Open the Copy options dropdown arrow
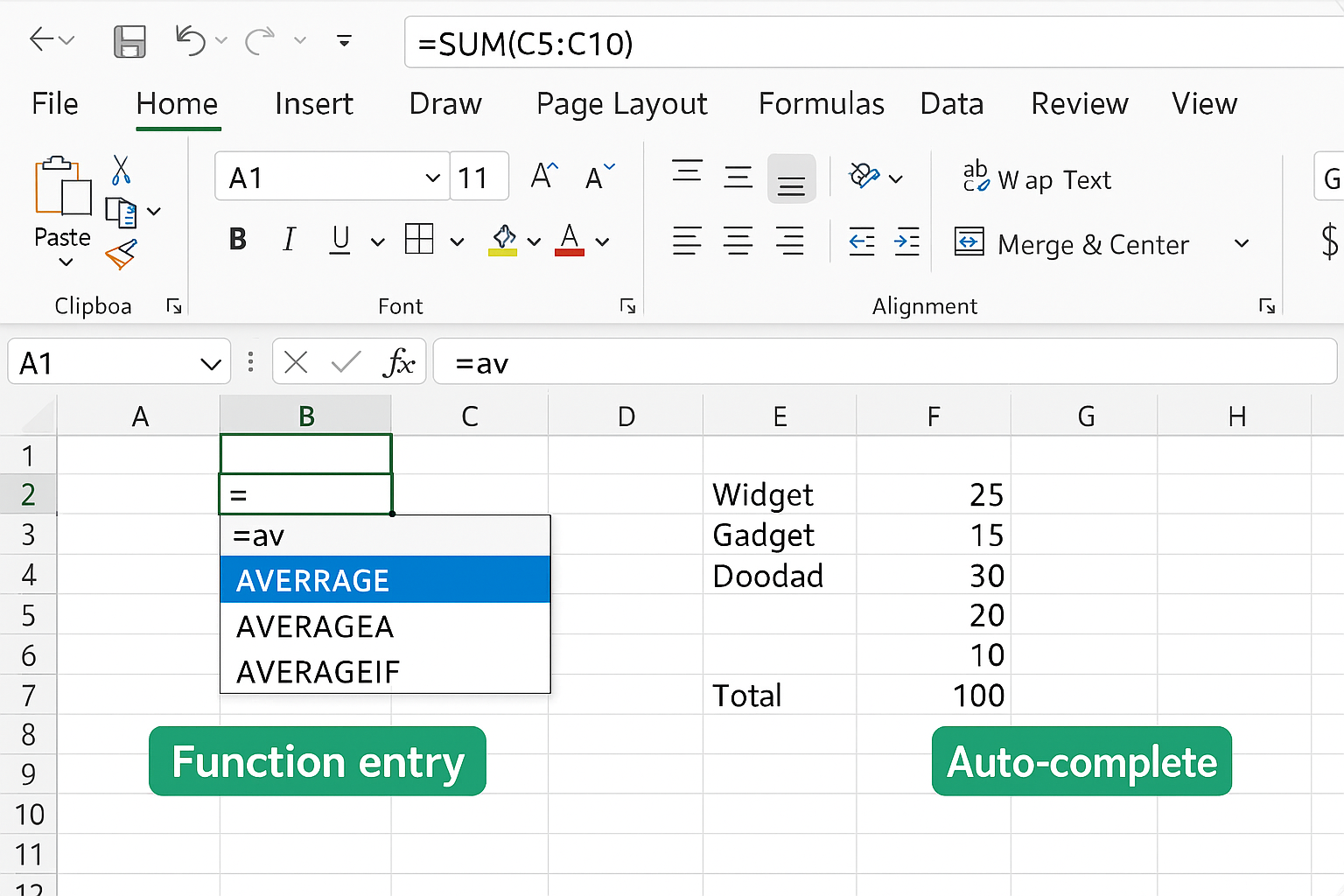 click(x=154, y=211)
